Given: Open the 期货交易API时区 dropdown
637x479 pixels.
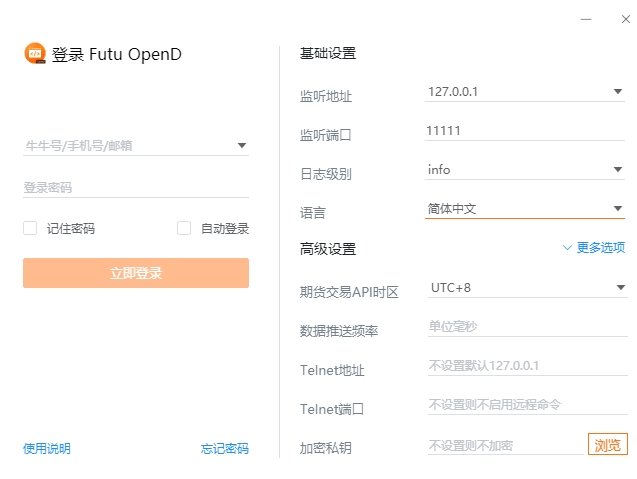Looking at the screenshot, I should pyautogui.click(x=620, y=288).
